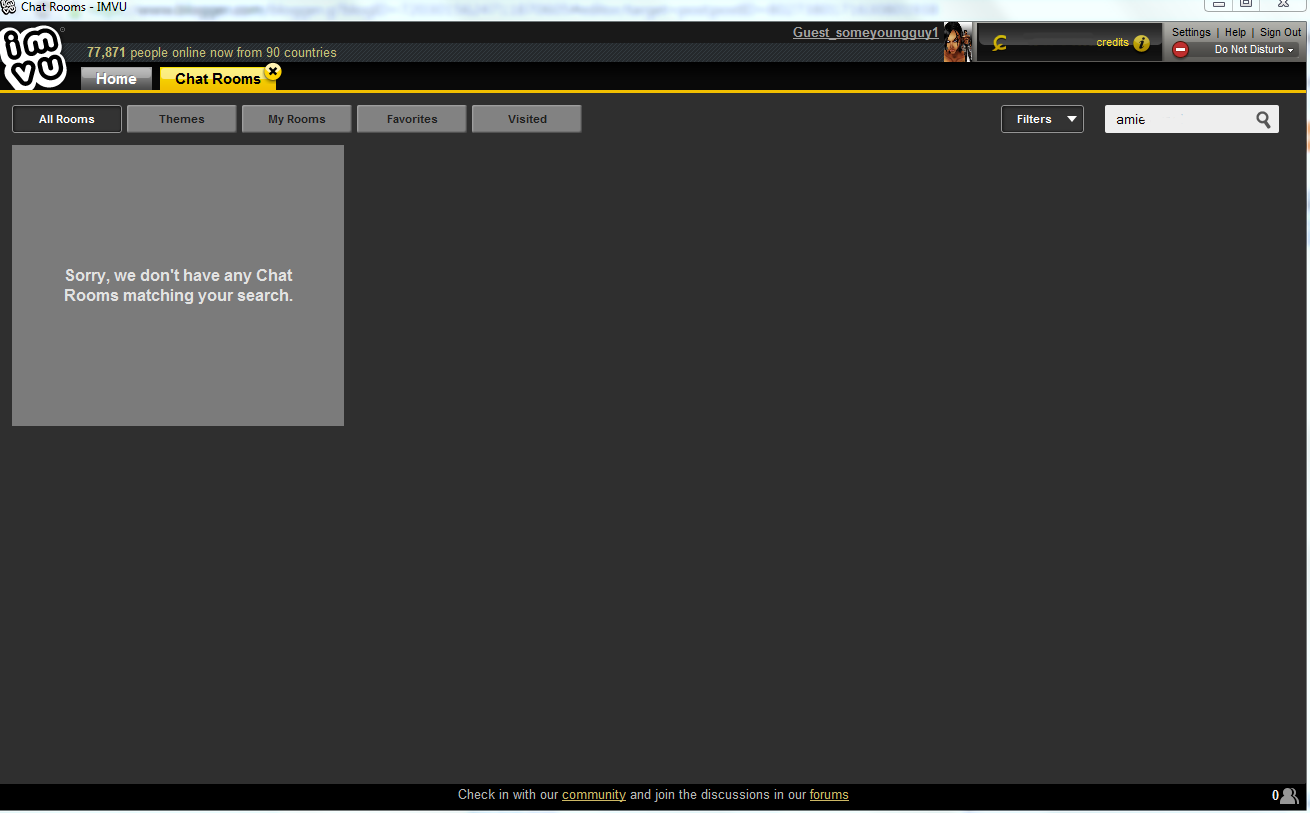The height and width of the screenshot is (813, 1310).
Task: Open the community link in the footer
Action: (x=594, y=795)
